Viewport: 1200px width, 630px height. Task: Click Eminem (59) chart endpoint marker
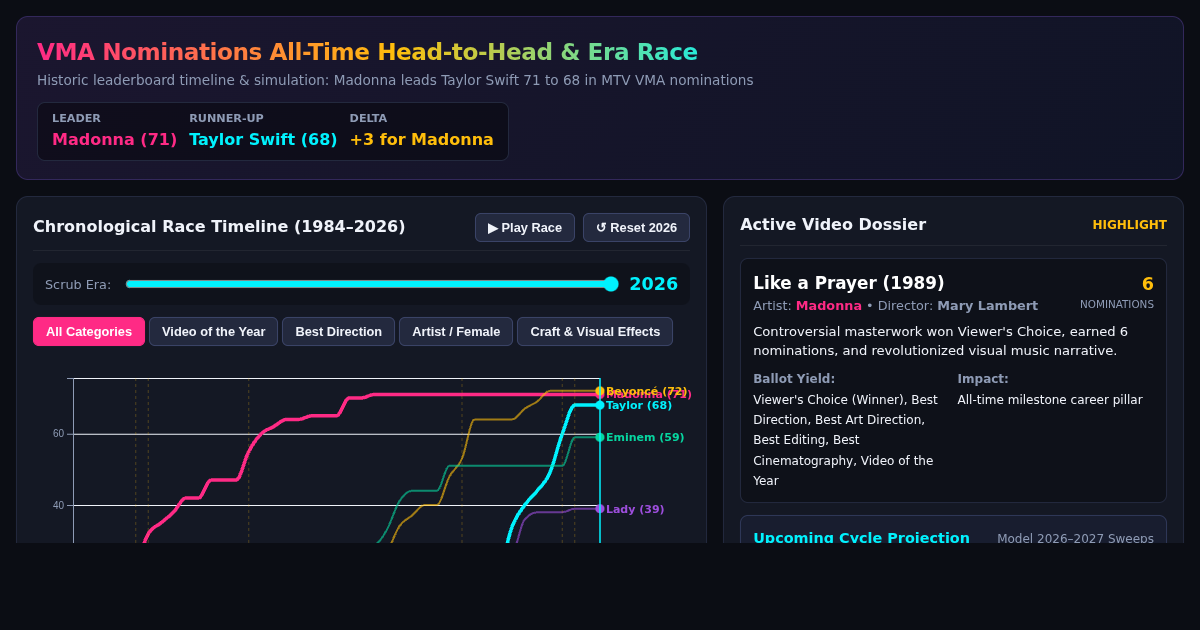click(x=600, y=437)
